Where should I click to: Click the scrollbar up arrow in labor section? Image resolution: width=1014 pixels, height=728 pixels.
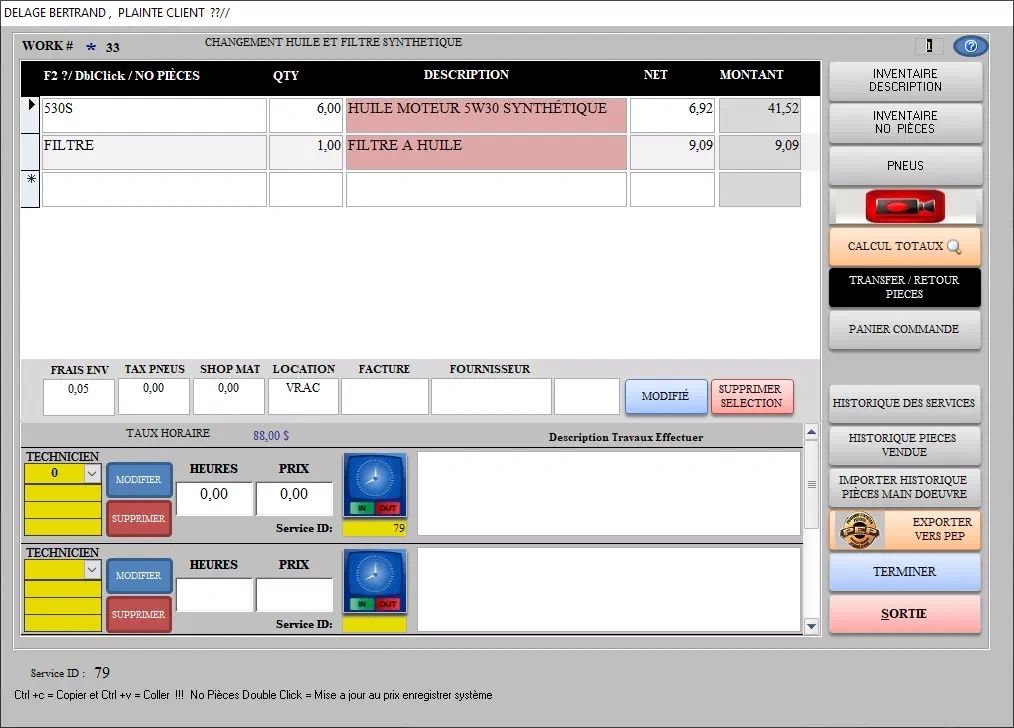(x=812, y=432)
